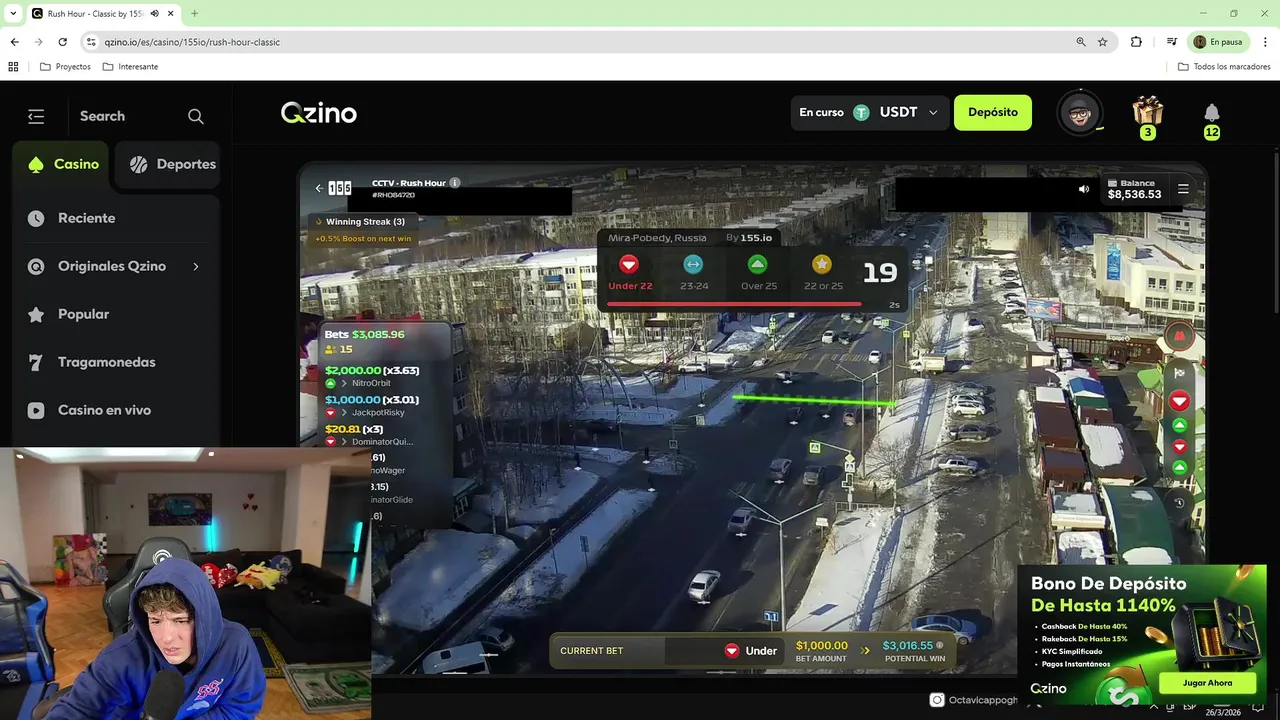Click the round countdown progress bar
Viewport: 1280px width, 720px height.
pyautogui.click(x=735, y=304)
